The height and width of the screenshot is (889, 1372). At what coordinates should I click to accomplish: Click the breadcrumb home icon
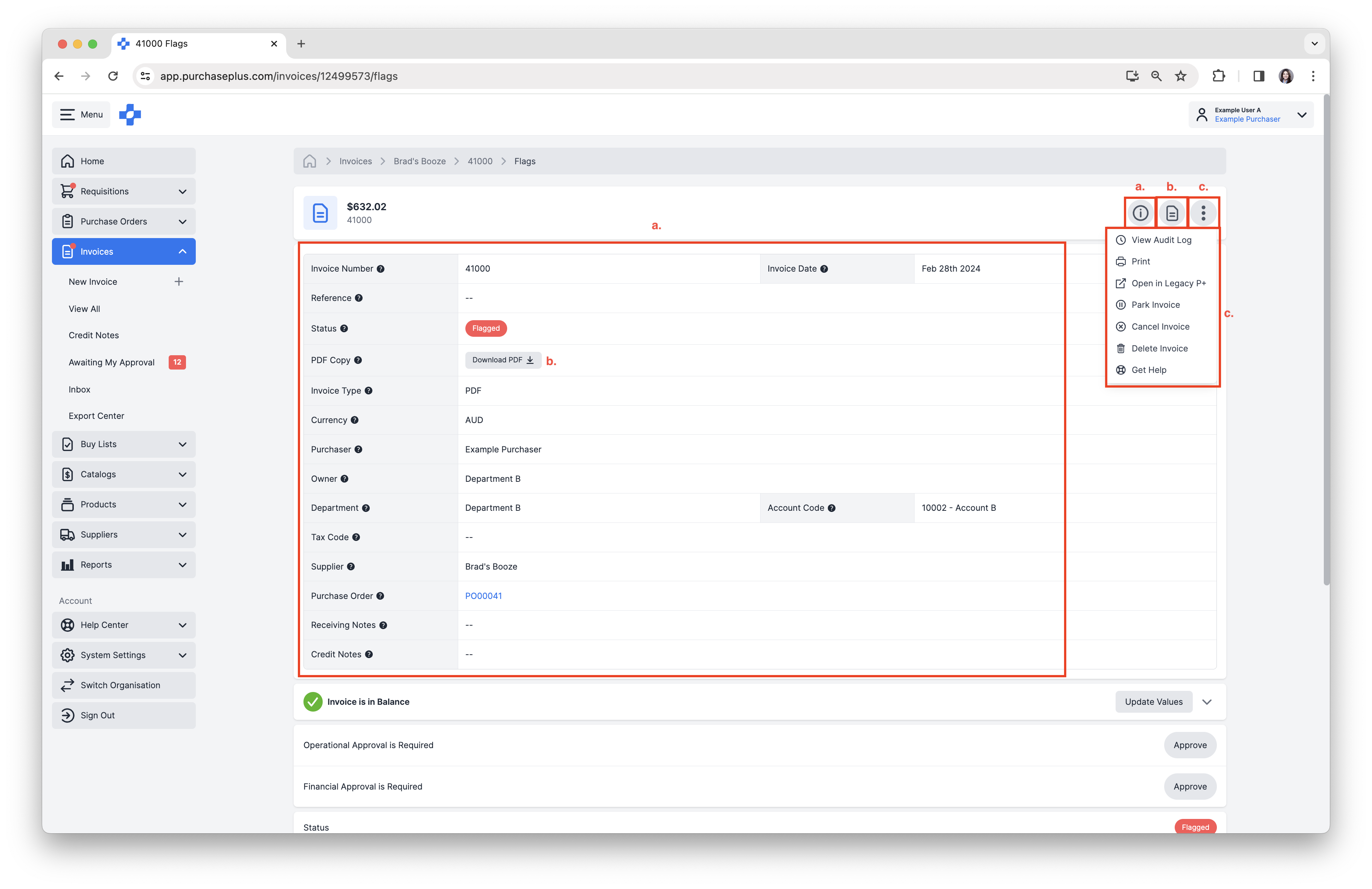[309, 161]
